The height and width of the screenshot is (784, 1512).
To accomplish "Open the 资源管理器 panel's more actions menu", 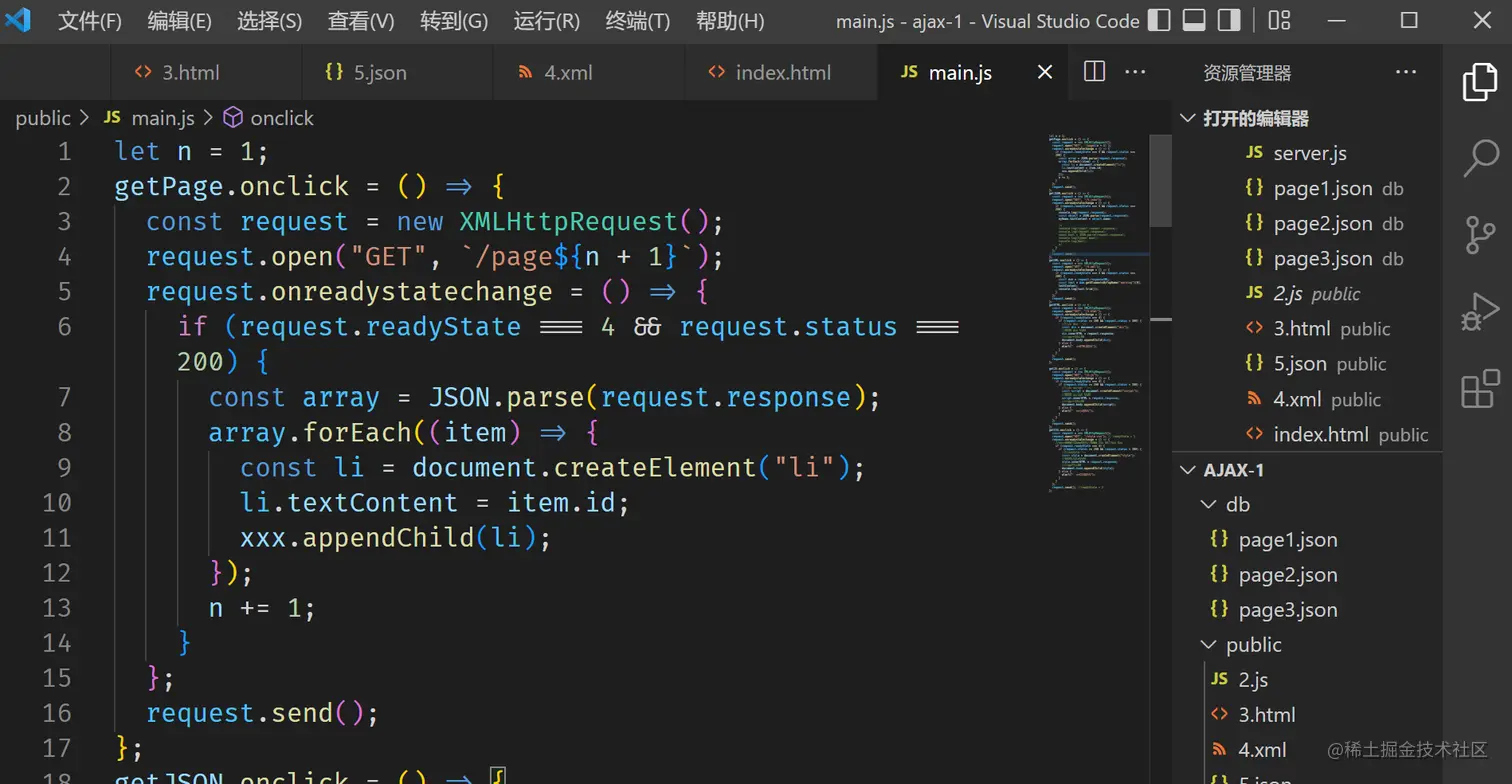I will coord(1406,72).
